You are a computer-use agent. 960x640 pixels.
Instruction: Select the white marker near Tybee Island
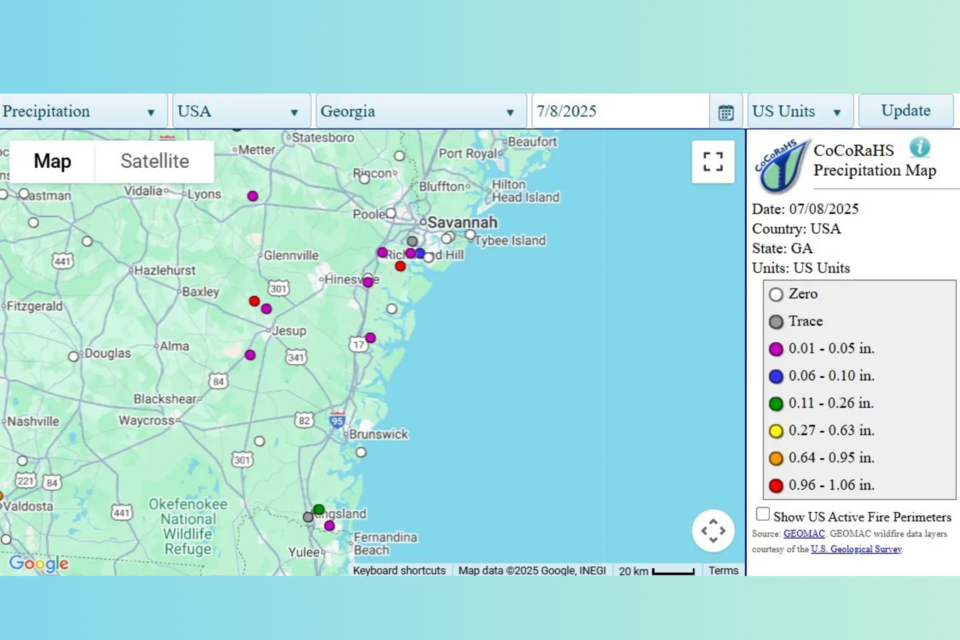click(470, 235)
